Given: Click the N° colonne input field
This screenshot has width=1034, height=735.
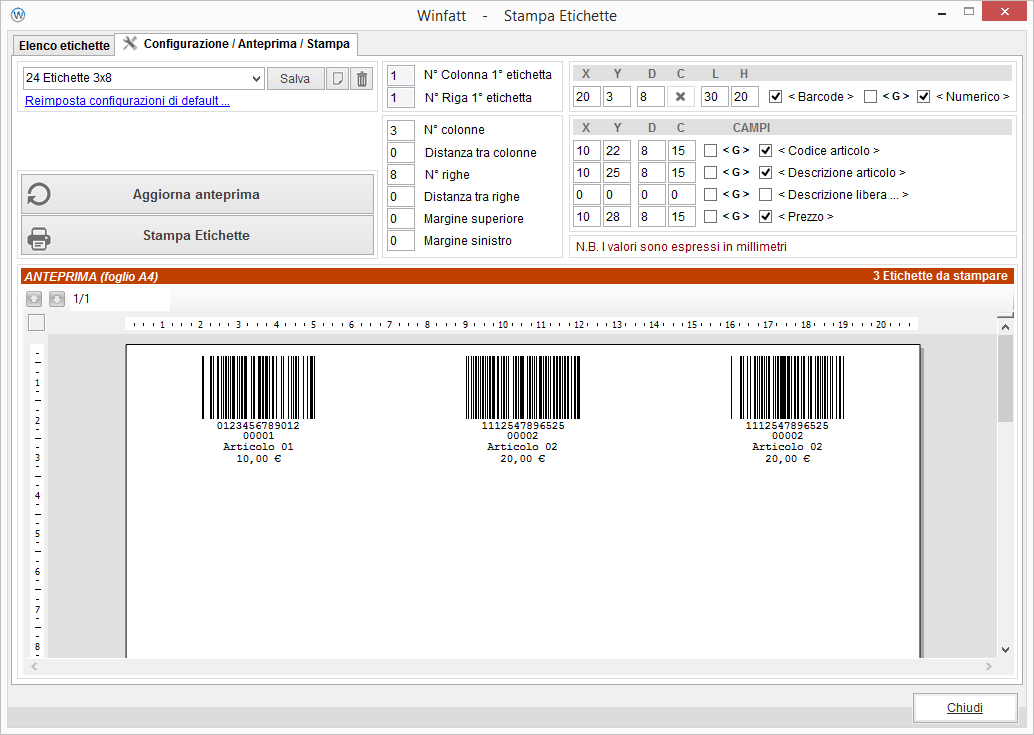Looking at the screenshot, I should (x=400, y=131).
